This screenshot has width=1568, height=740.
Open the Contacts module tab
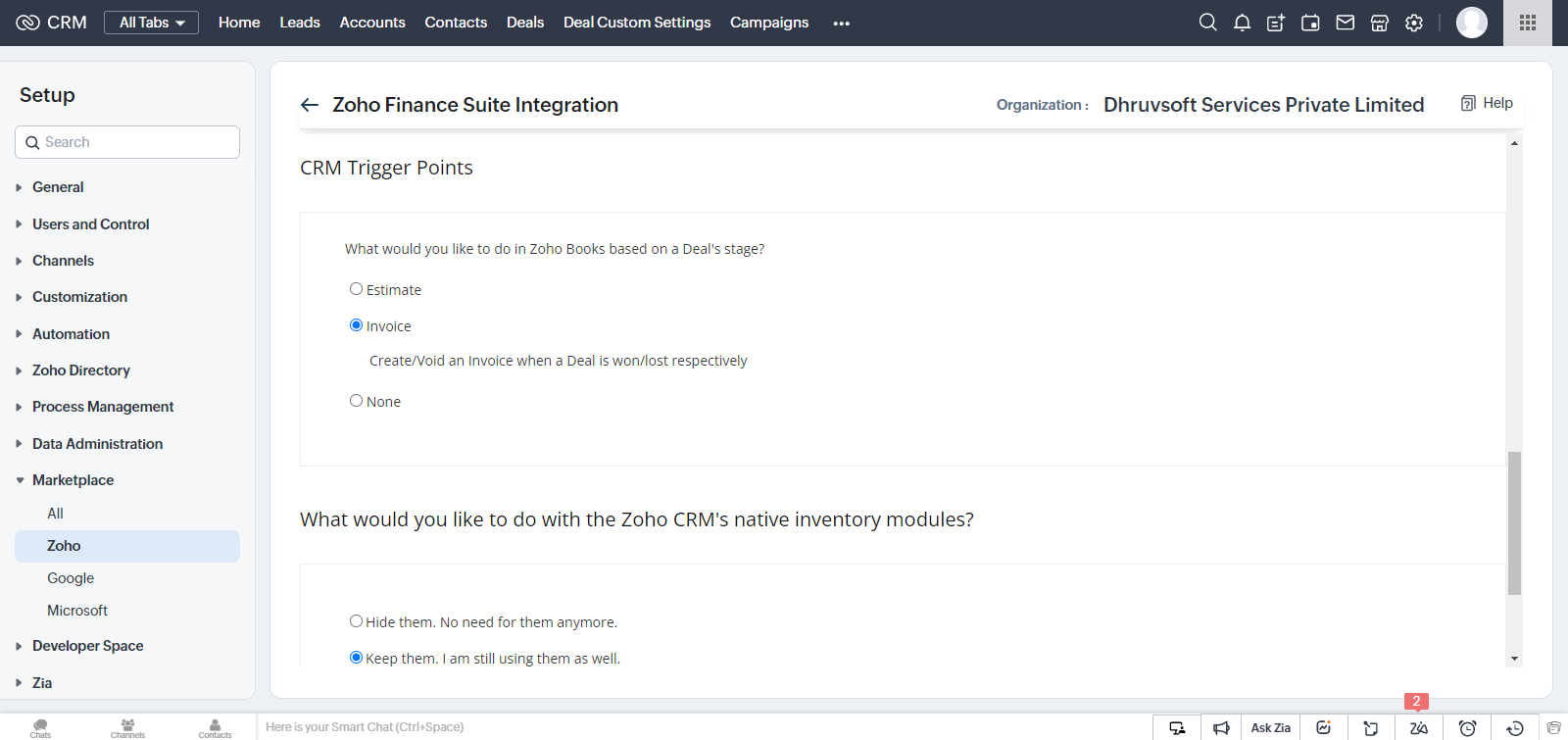[x=456, y=23]
